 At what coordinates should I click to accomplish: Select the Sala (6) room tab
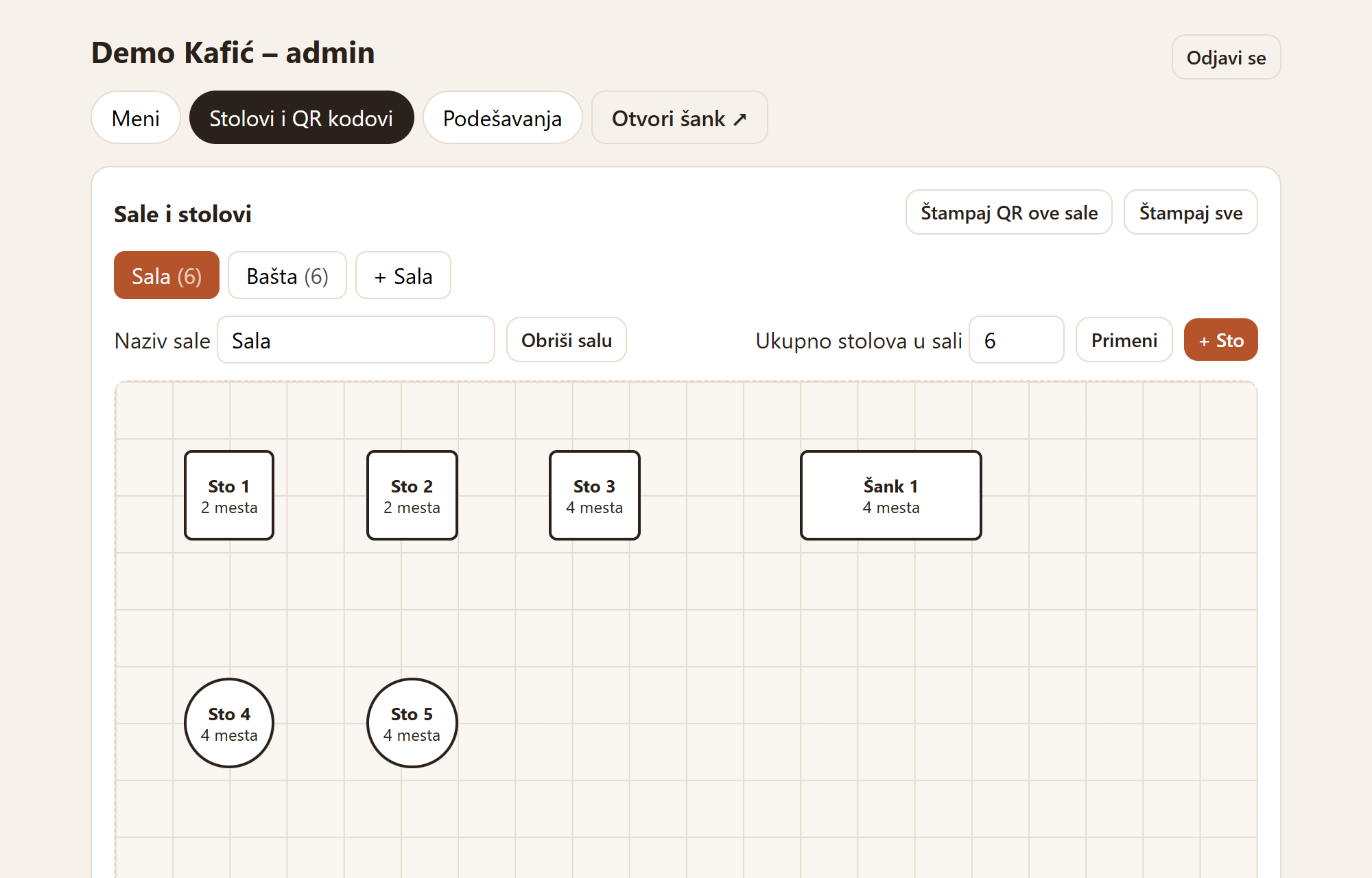coord(167,276)
